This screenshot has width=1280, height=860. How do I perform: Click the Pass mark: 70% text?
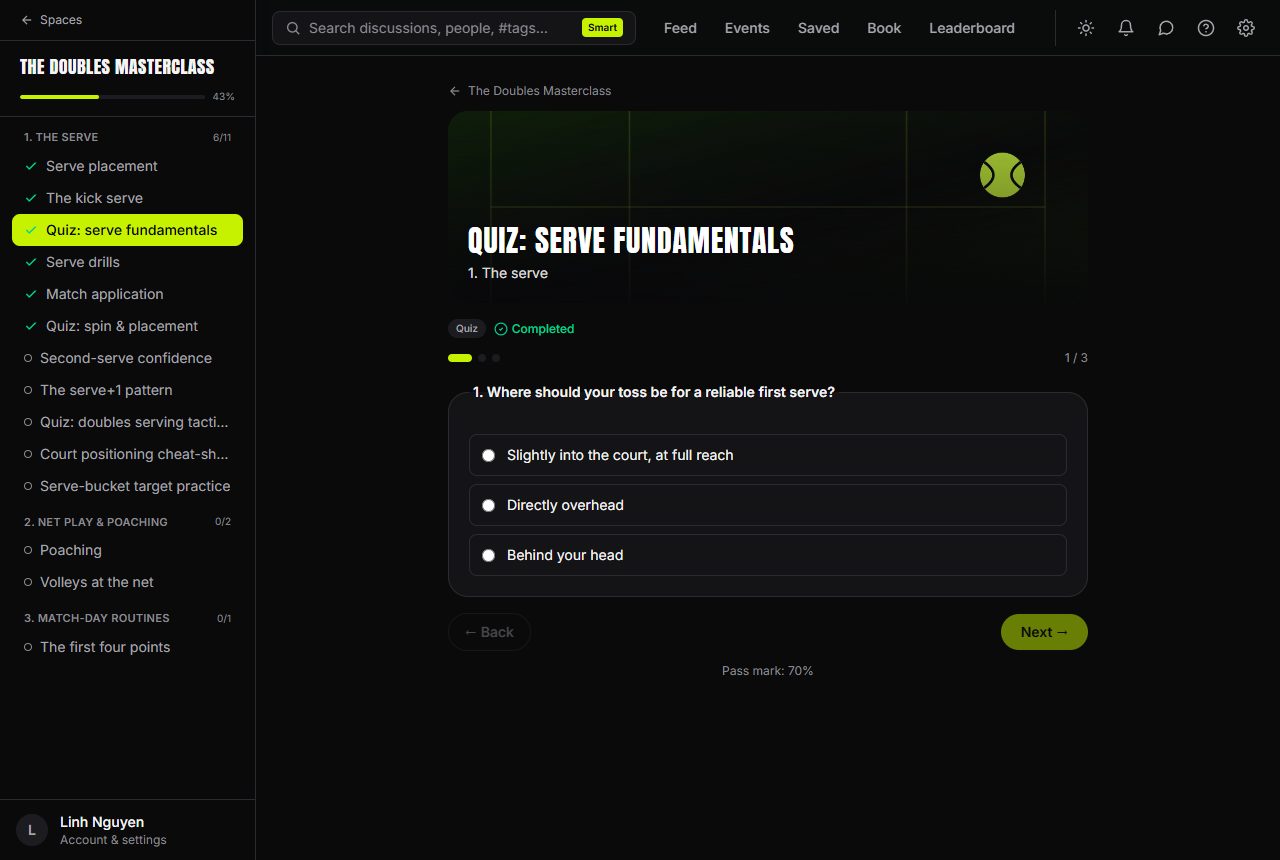tap(768, 671)
